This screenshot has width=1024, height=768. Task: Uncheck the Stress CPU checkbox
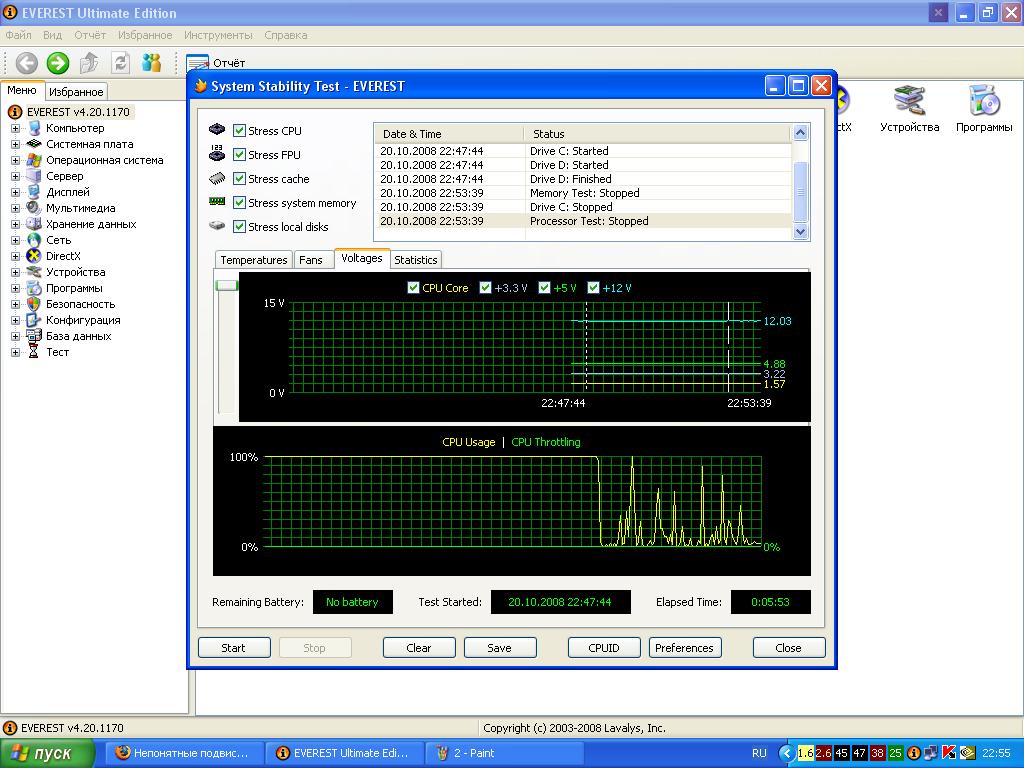(x=240, y=131)
